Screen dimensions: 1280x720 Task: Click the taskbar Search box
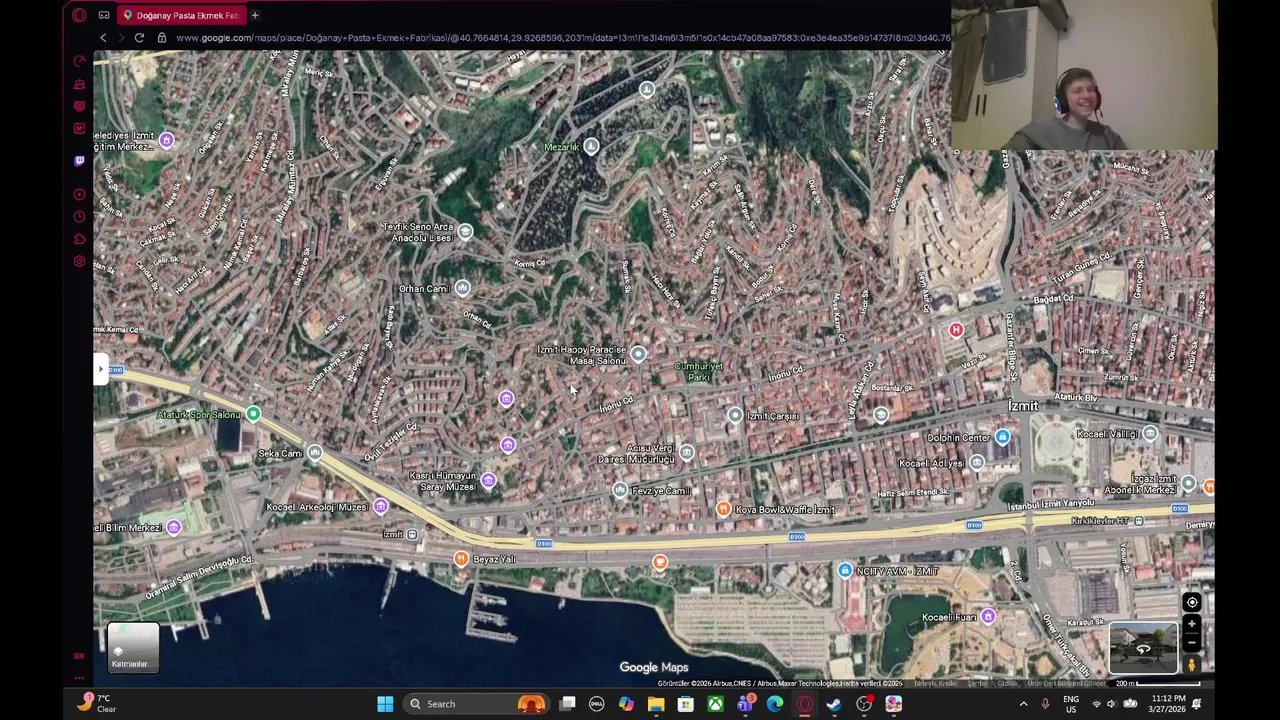(x=476, y=704)
